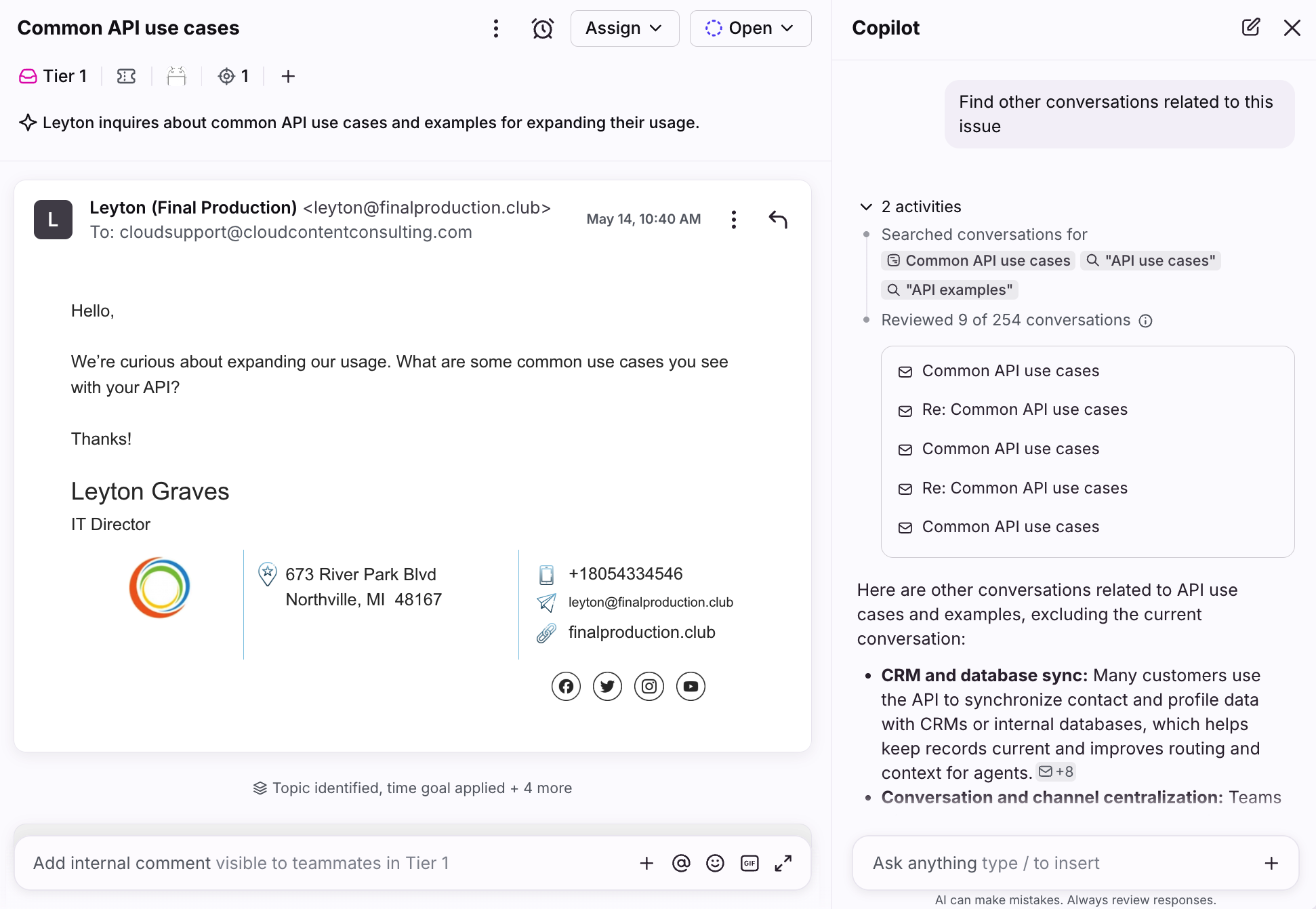Click the castle-shaped icon beside the ticket icon
The width and height of the screenshot is (1316, 909).
[x=176, y=76]
